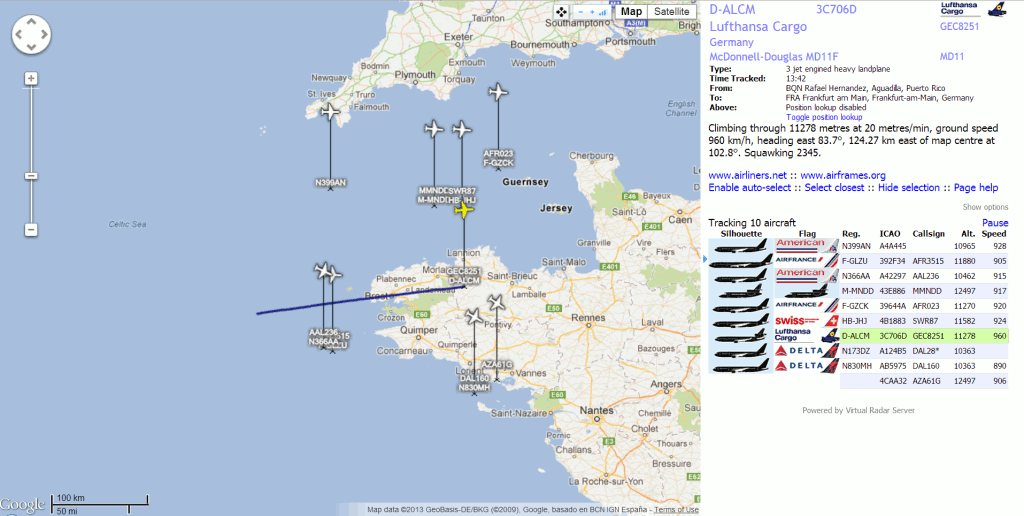Sort list by Flag column header

807,233
